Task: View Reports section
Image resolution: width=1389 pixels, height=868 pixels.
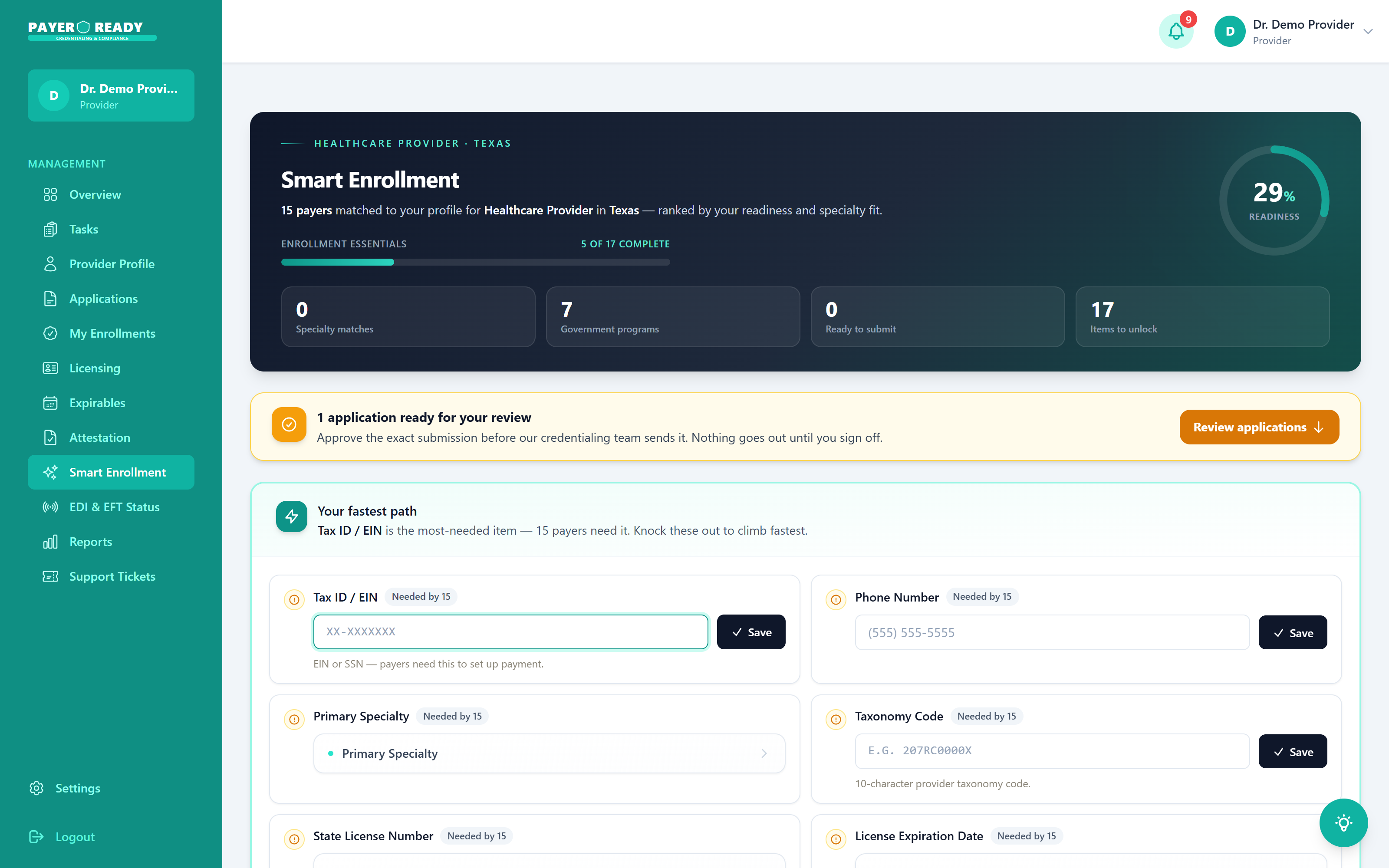Action: point(111,542)
